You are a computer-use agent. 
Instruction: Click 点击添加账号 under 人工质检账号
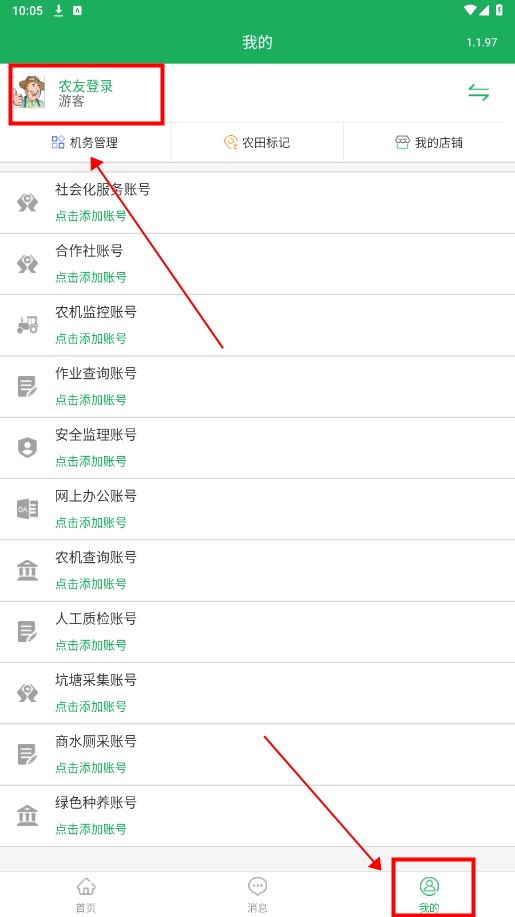pos(91,644)
